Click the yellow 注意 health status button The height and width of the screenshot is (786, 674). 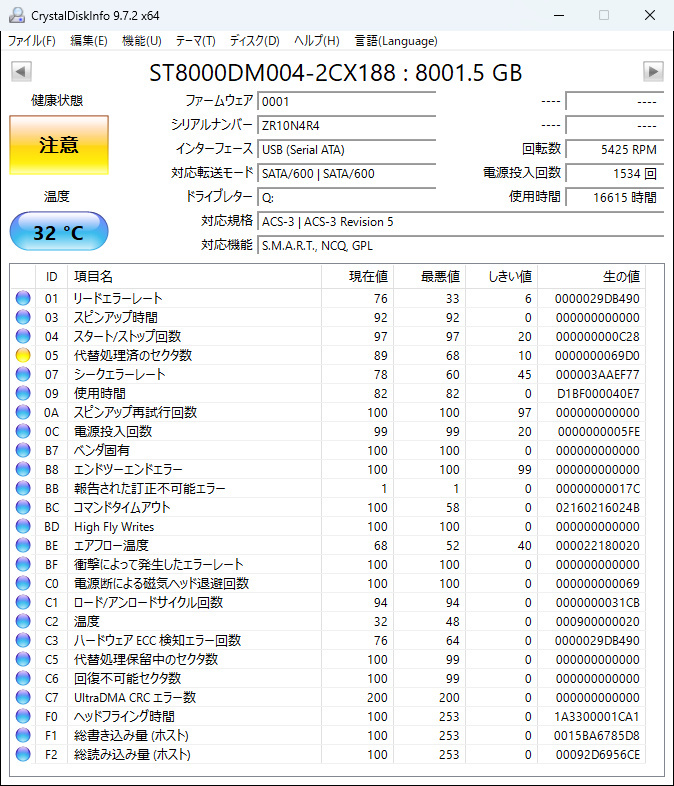point(59,145)
